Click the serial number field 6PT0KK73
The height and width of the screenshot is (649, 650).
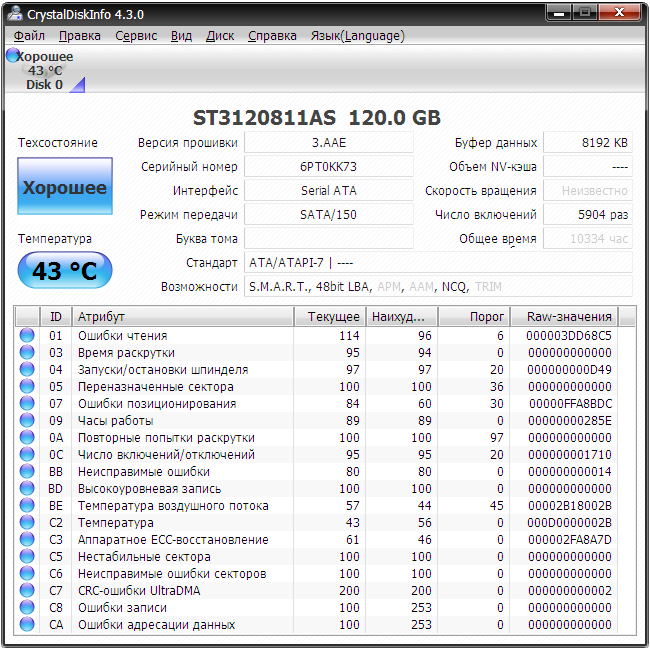click(329, 167)
